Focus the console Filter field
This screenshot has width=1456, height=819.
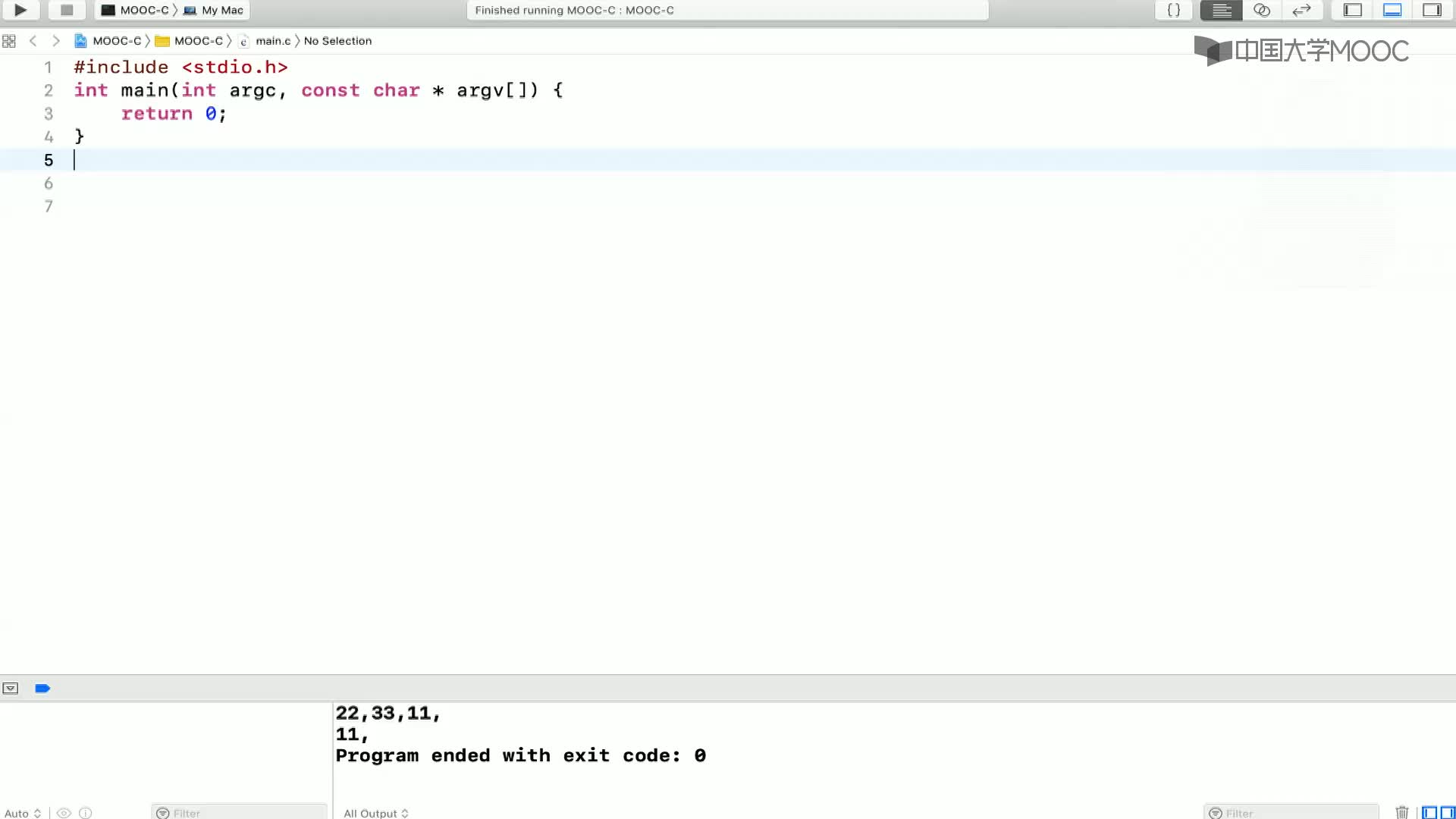[1291, 813]
